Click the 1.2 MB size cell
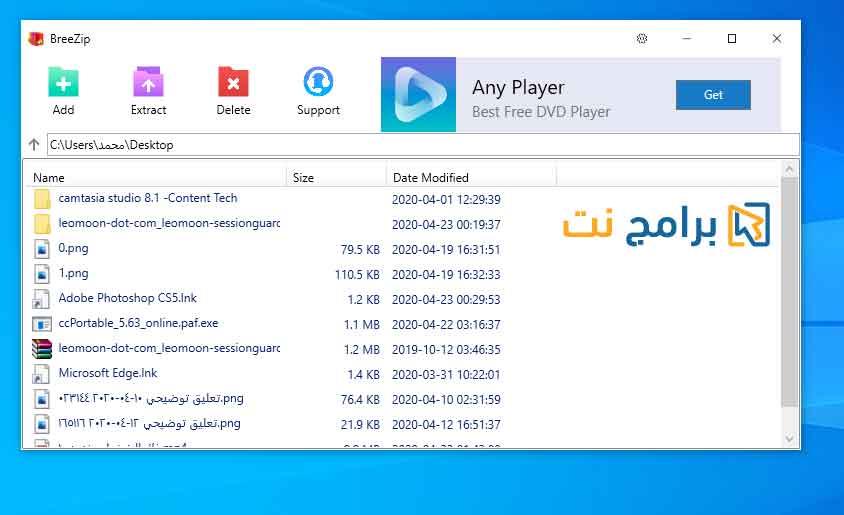The image size is (844, 515). [x=362, y=350]
